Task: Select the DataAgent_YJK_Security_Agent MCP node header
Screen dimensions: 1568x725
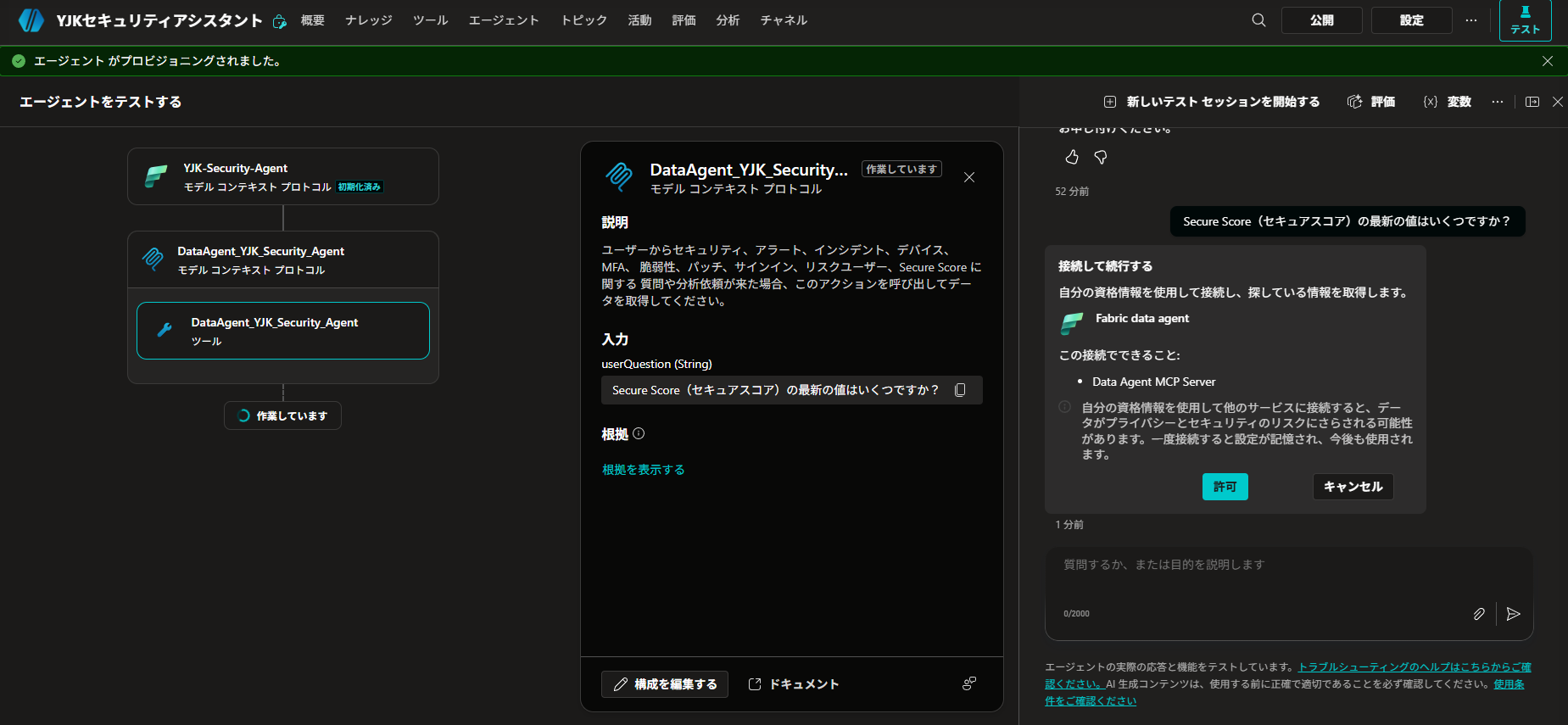Action: (x=283, y=259)
